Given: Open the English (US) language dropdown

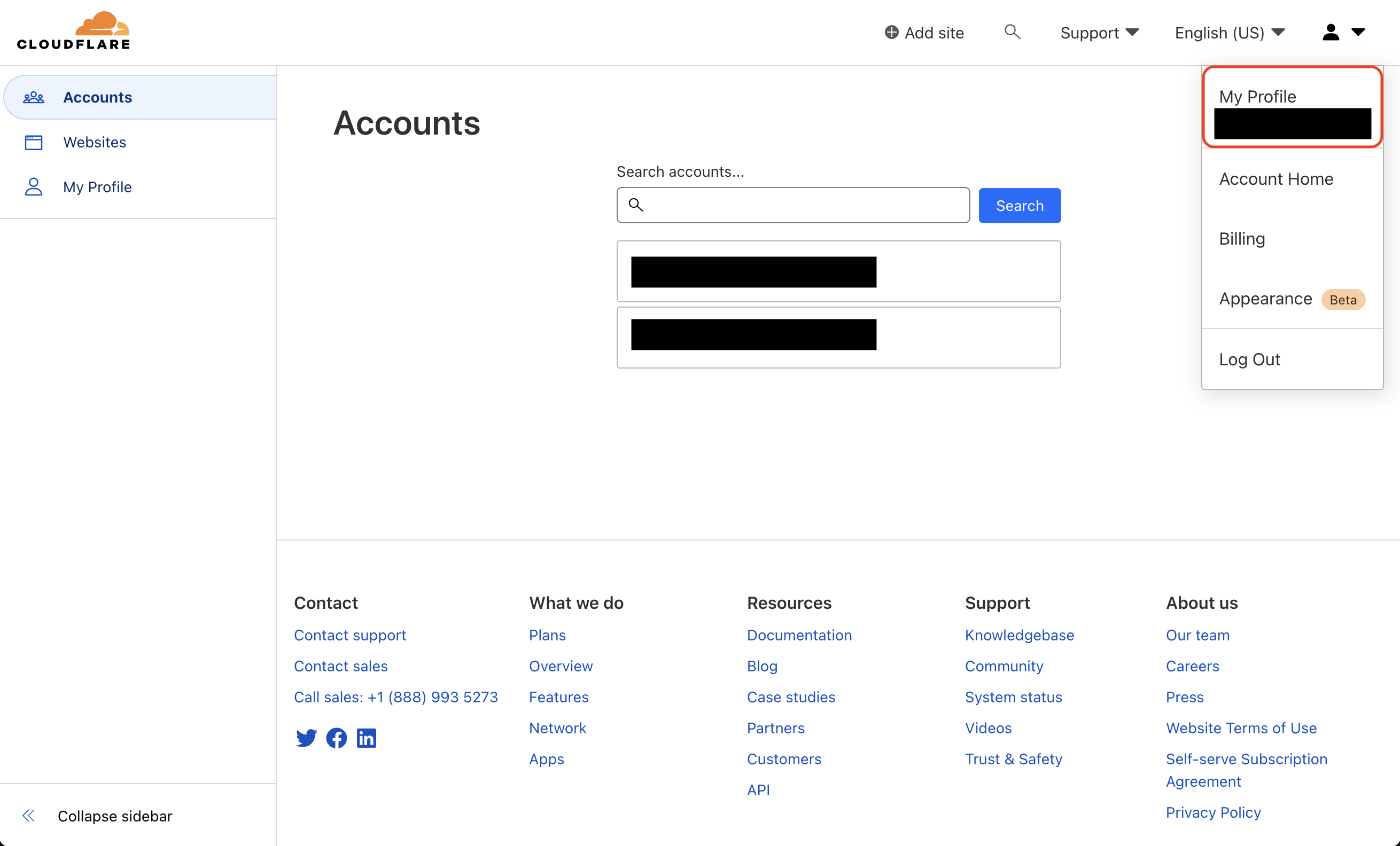Looking at the screenshot, I should (1230, 33).
